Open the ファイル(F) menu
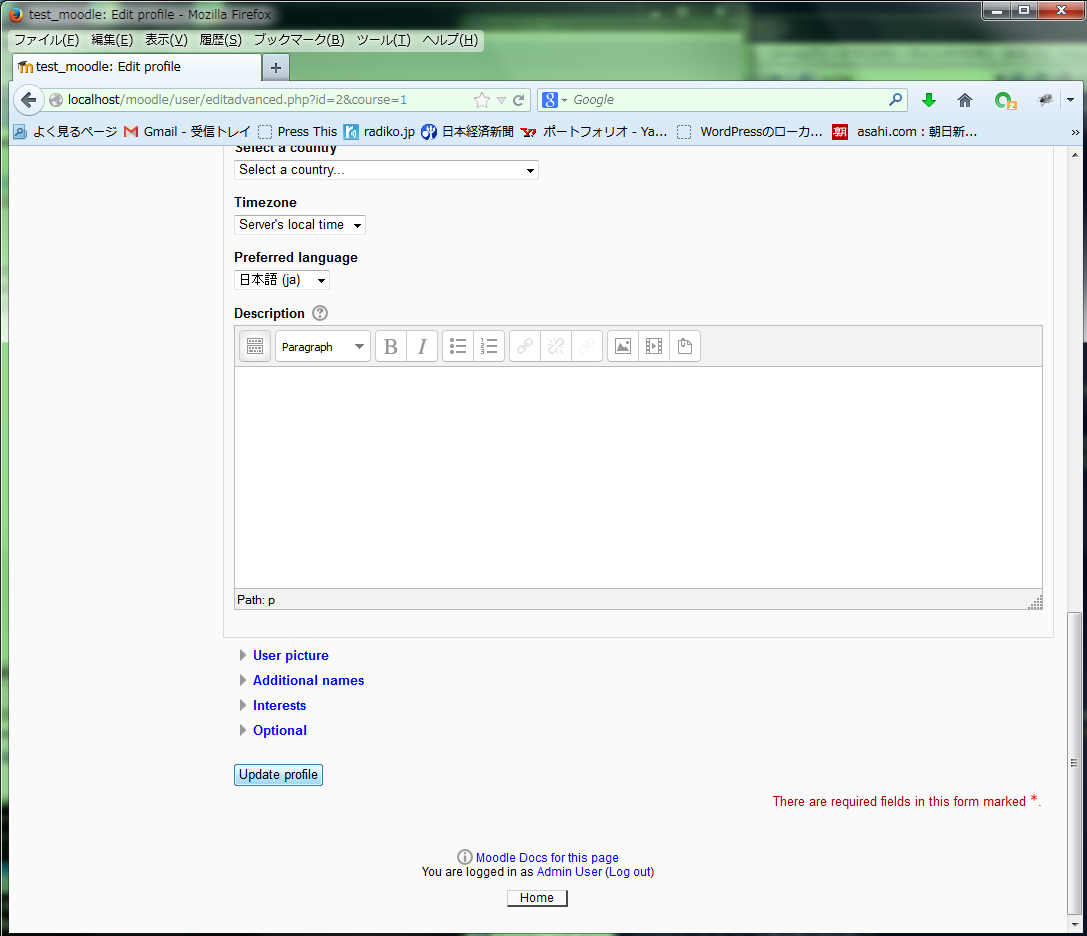This screenshot has width=1087, height=936. click(x=46, y=40)
